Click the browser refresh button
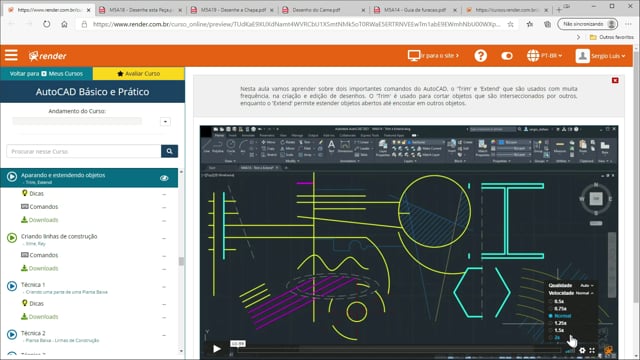The image size is (640, 360). (x=47, y=24)
